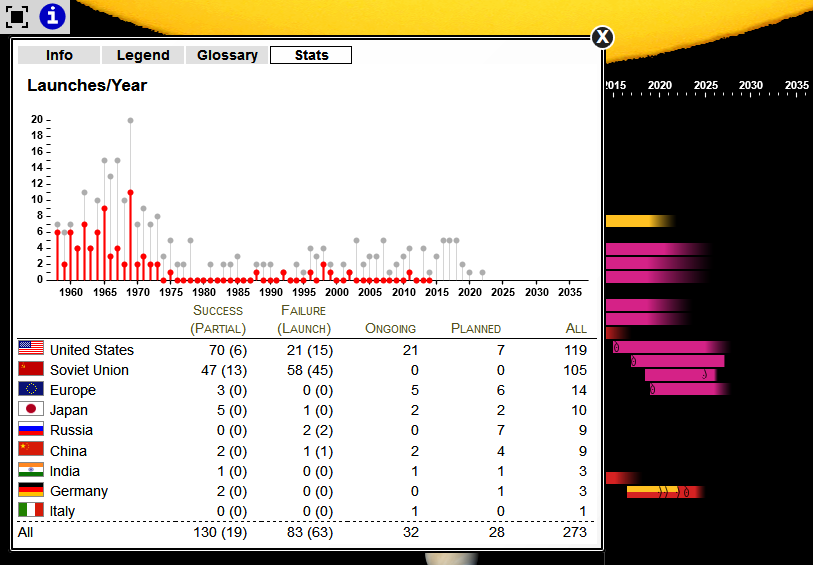Image resolution: width=813 pixels, height=565 pixels.
Task: Click United States success value 70 (6)
Action: (228, 350)
